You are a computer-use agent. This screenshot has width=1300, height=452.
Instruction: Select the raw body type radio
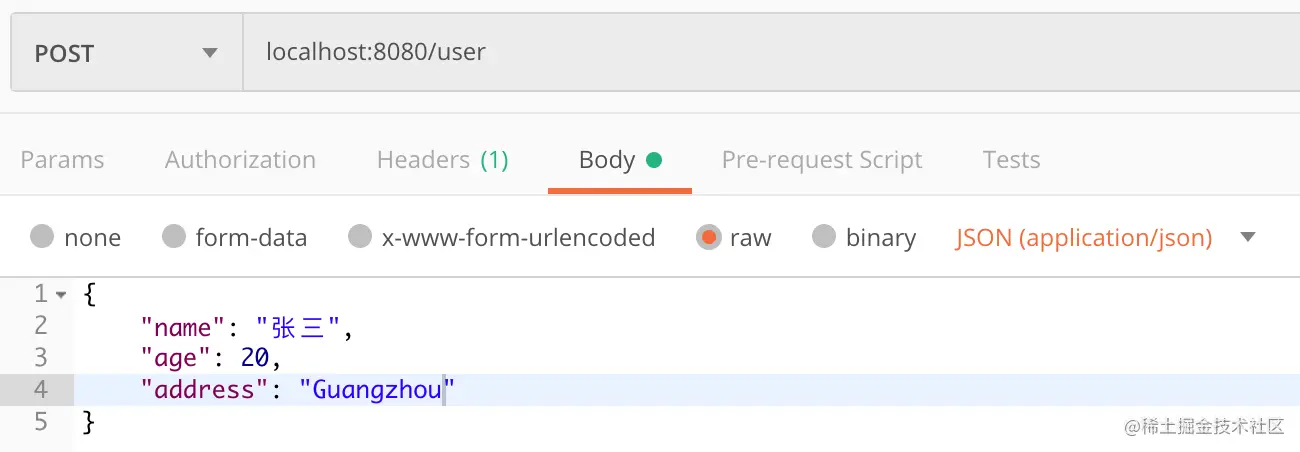[709, 238]
